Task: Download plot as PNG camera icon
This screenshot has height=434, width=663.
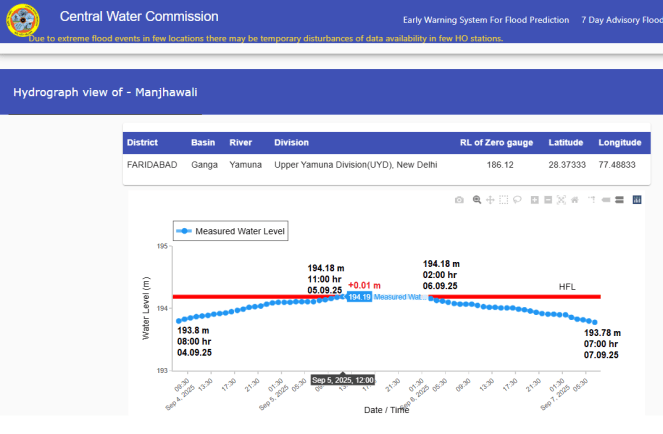Action: pyautogui.click(x=459, y=200)
